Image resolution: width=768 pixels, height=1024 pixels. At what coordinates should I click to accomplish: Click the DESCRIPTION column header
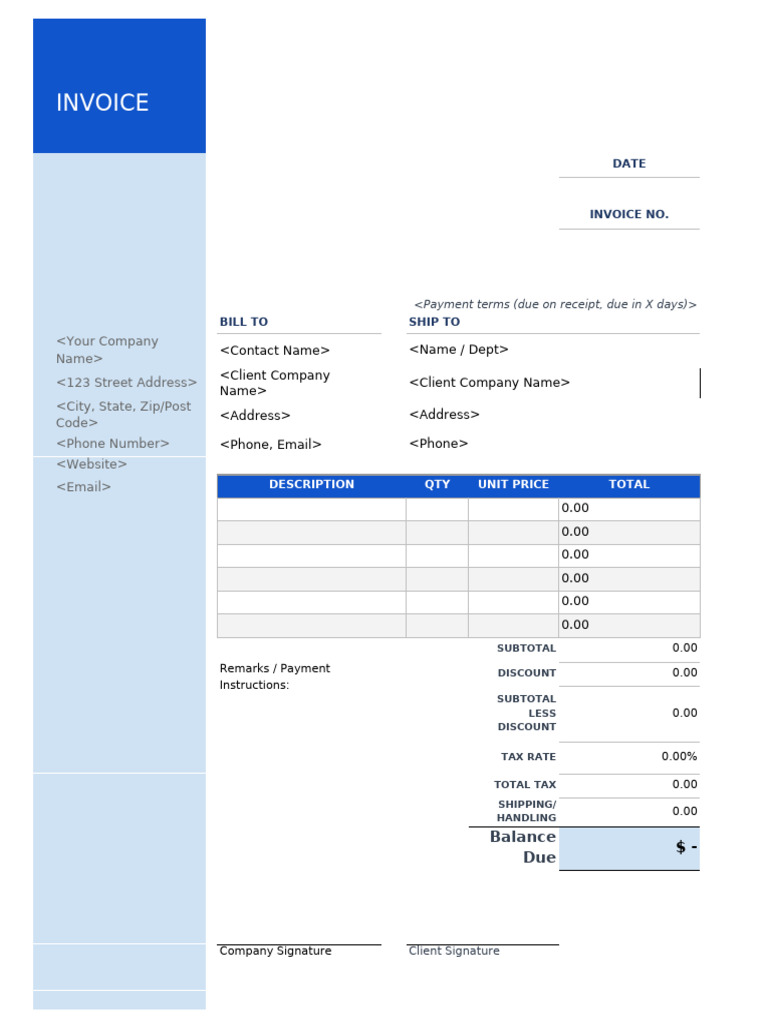[x=312, y=485]
